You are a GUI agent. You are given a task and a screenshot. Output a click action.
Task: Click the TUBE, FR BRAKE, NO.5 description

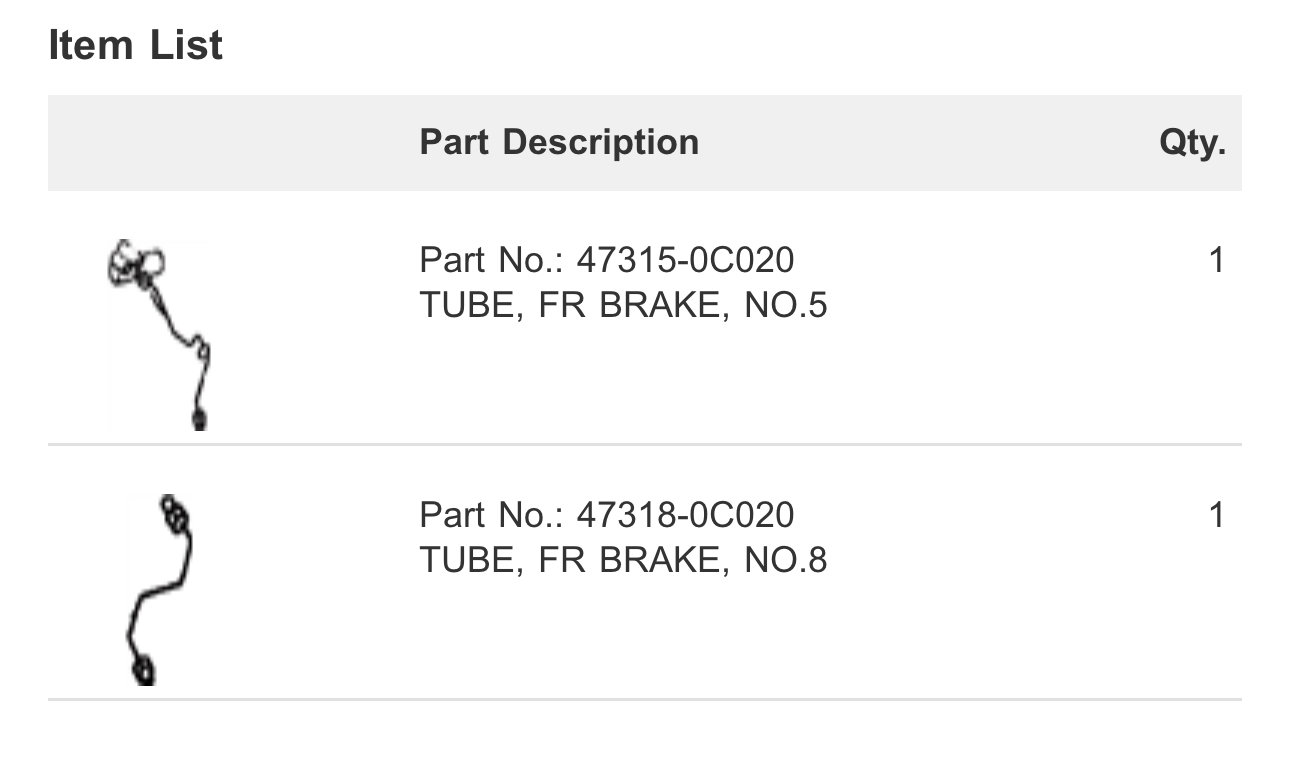tap(623, 306)
